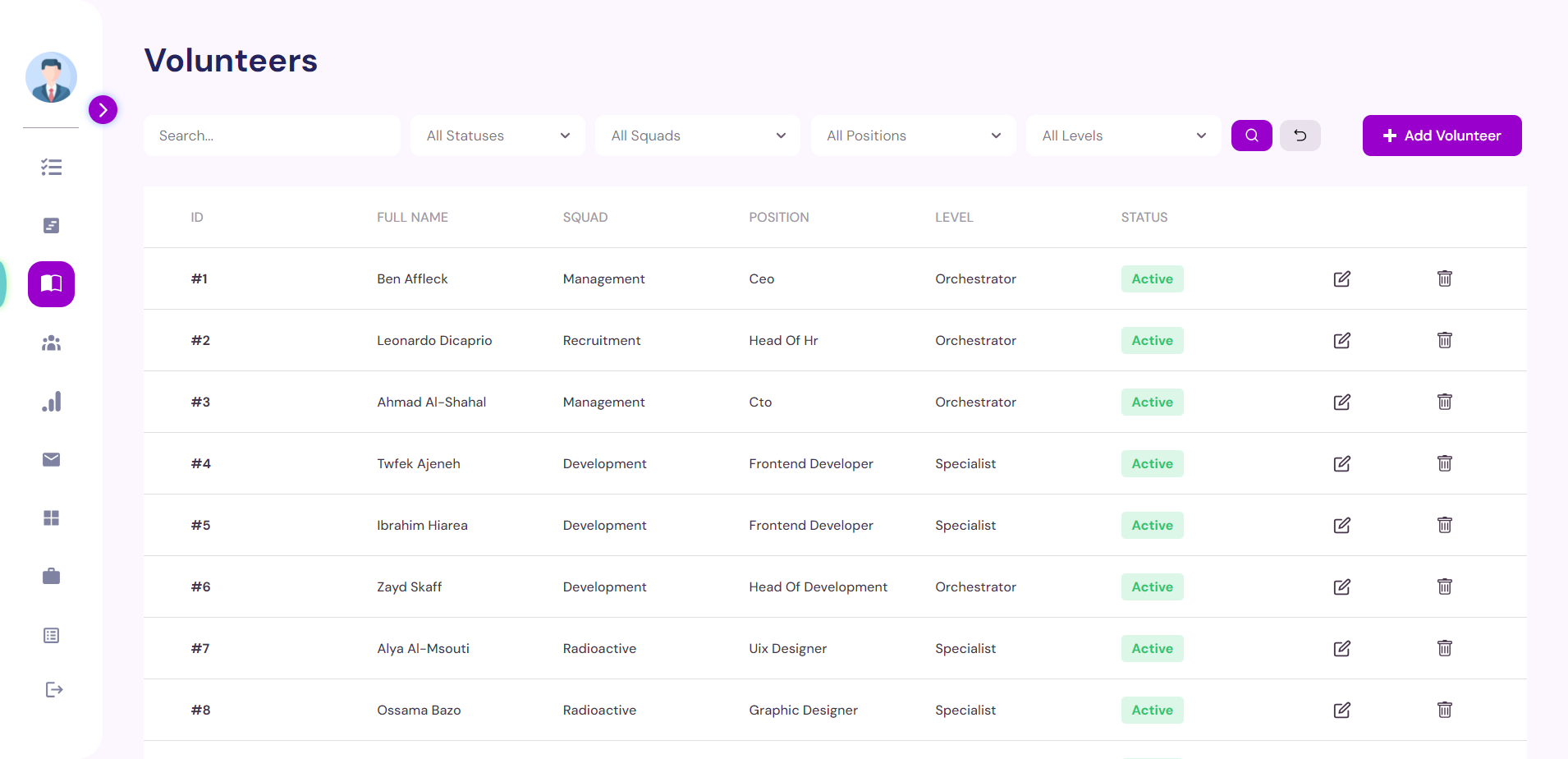This screenshot has width=1568, height=759.
Task: Expand the All Statuses dropdown
Action: tap(497, 136)
